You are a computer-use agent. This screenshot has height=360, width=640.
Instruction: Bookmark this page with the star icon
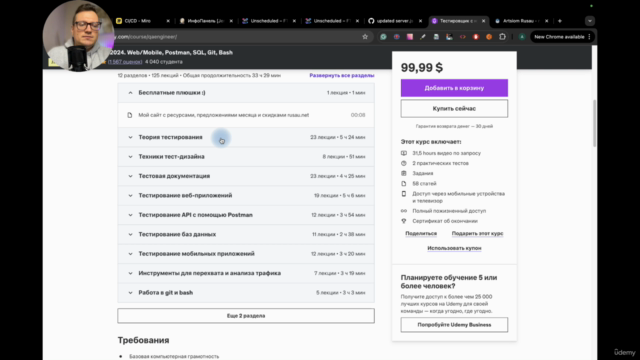[x=365, y=37]
